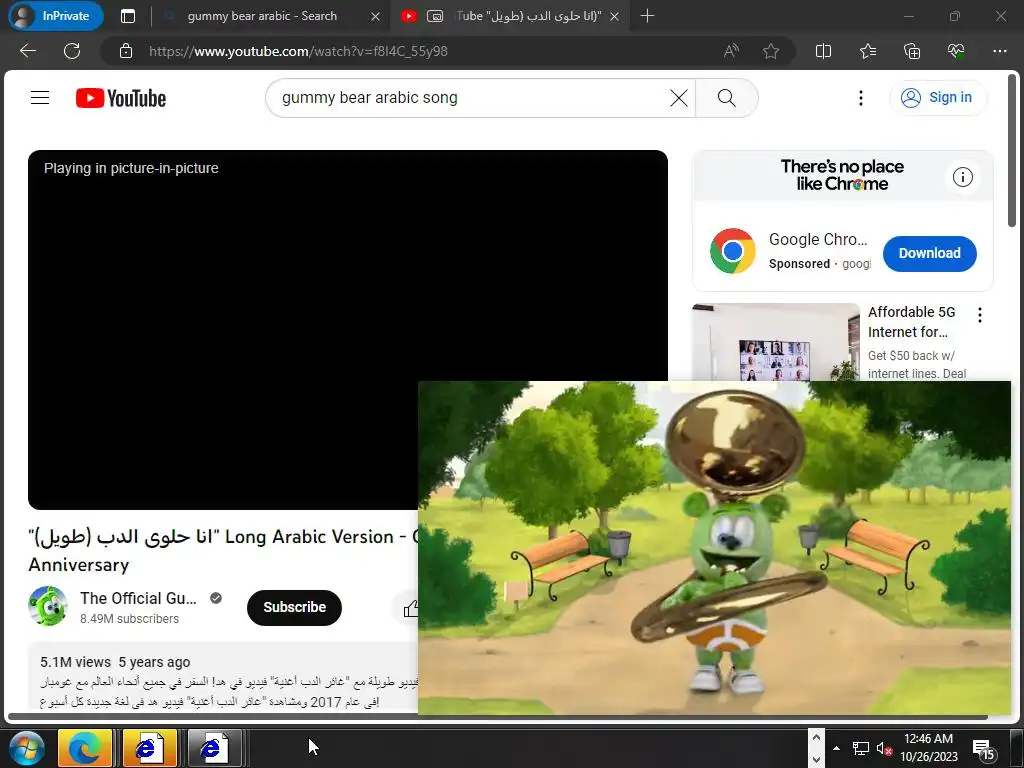Open the tab actions menu icon
The height and width of the screenshot is (768, 1024).
(128, 16)
